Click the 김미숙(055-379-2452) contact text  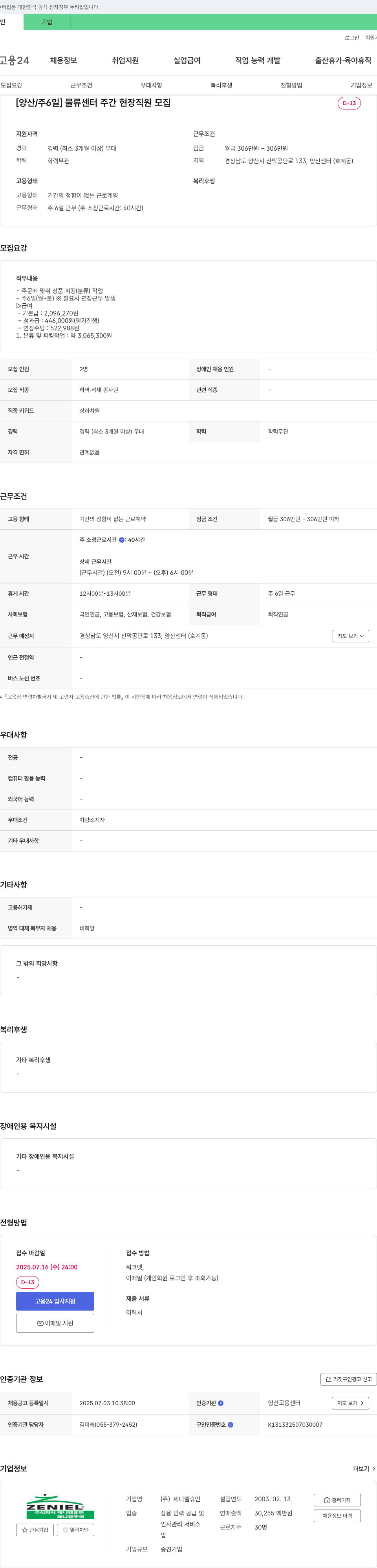[108, 1424]
